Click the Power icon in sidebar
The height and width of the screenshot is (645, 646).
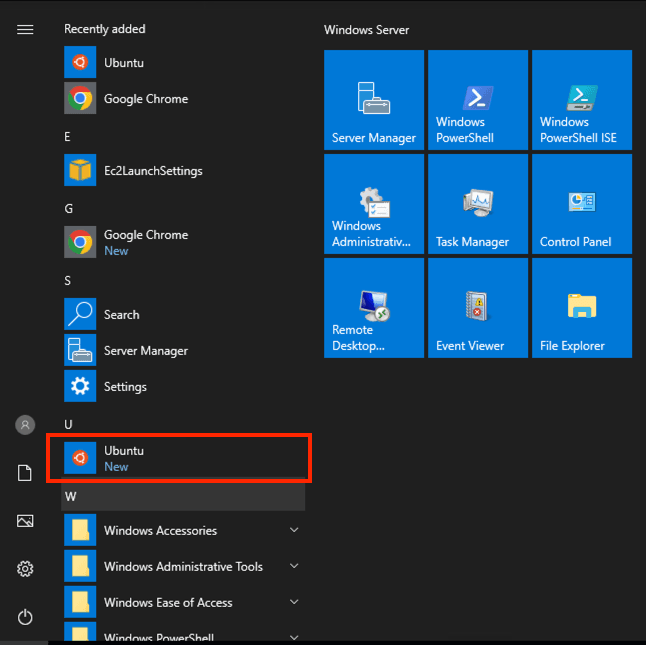click(25, 617)
